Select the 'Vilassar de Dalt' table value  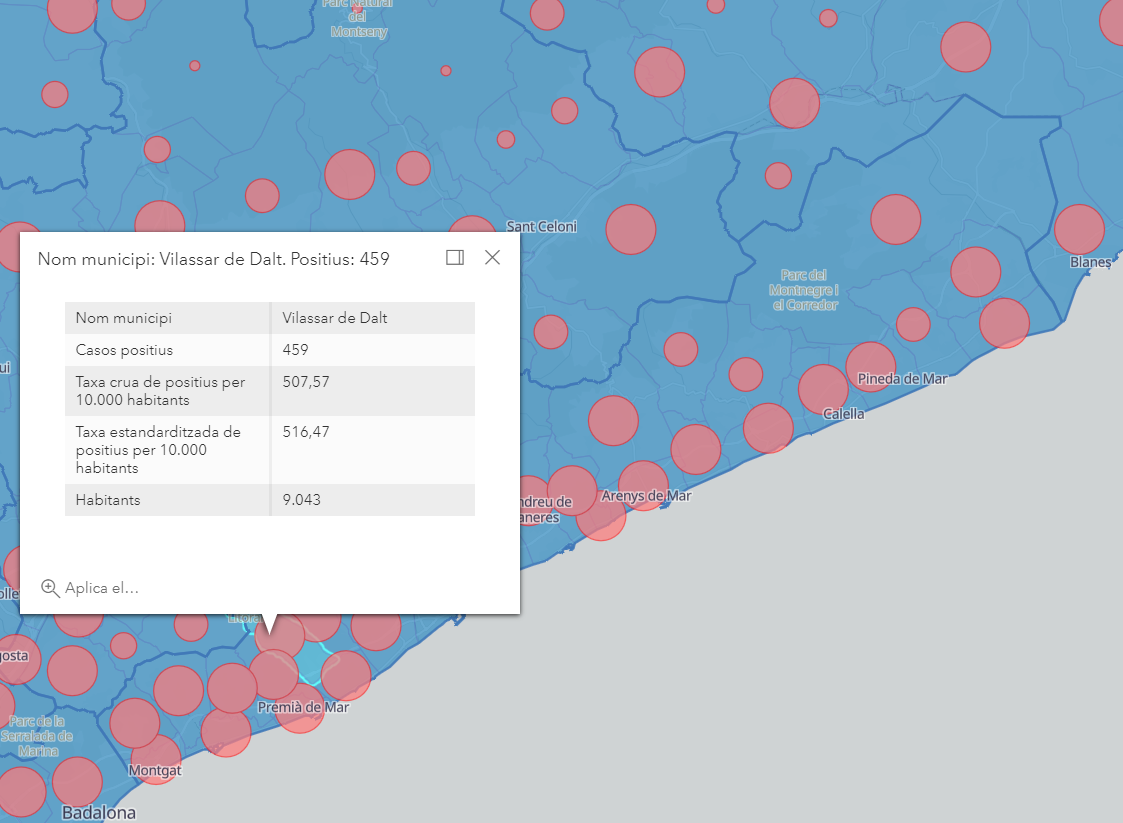point(334,318)
